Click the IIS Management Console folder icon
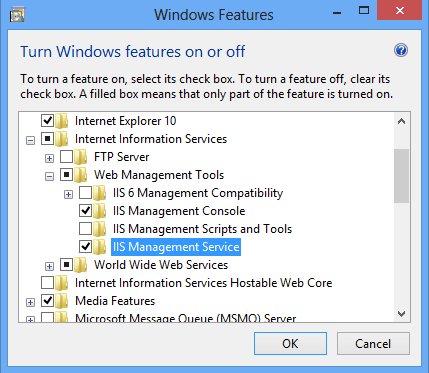429x373 pixels. (x=100, y=211)
